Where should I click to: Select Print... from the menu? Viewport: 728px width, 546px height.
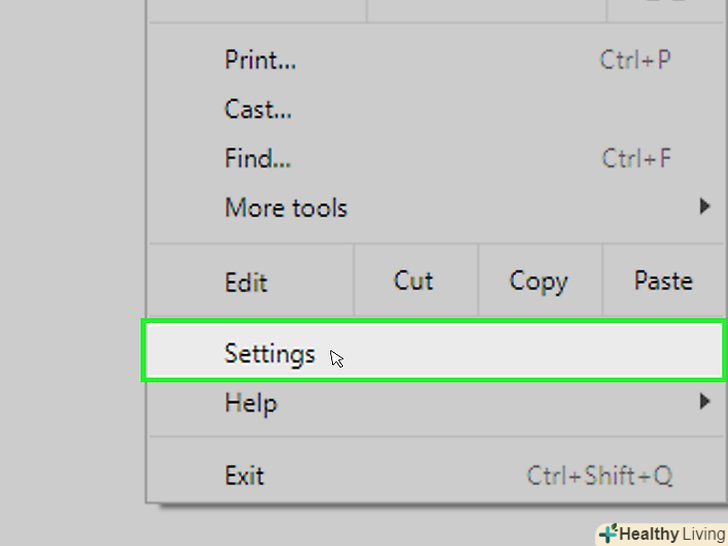point(260,60)
